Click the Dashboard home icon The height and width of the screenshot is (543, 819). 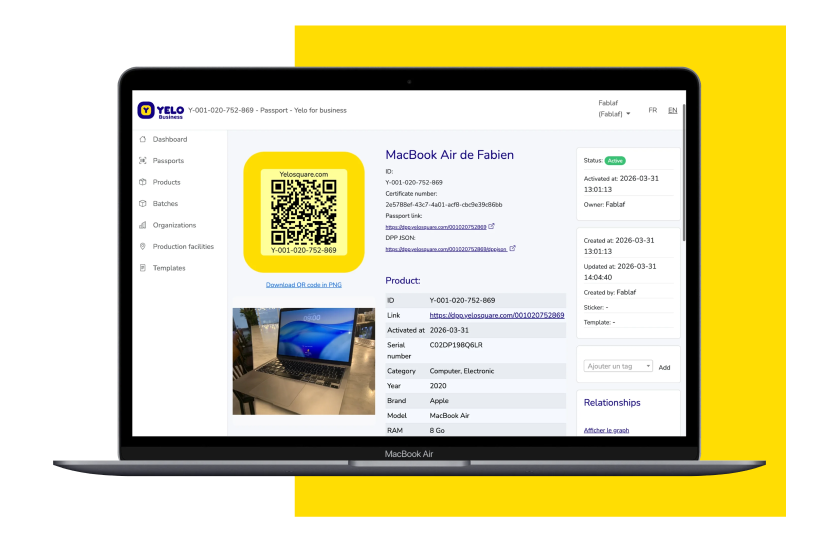click(143, 139)
